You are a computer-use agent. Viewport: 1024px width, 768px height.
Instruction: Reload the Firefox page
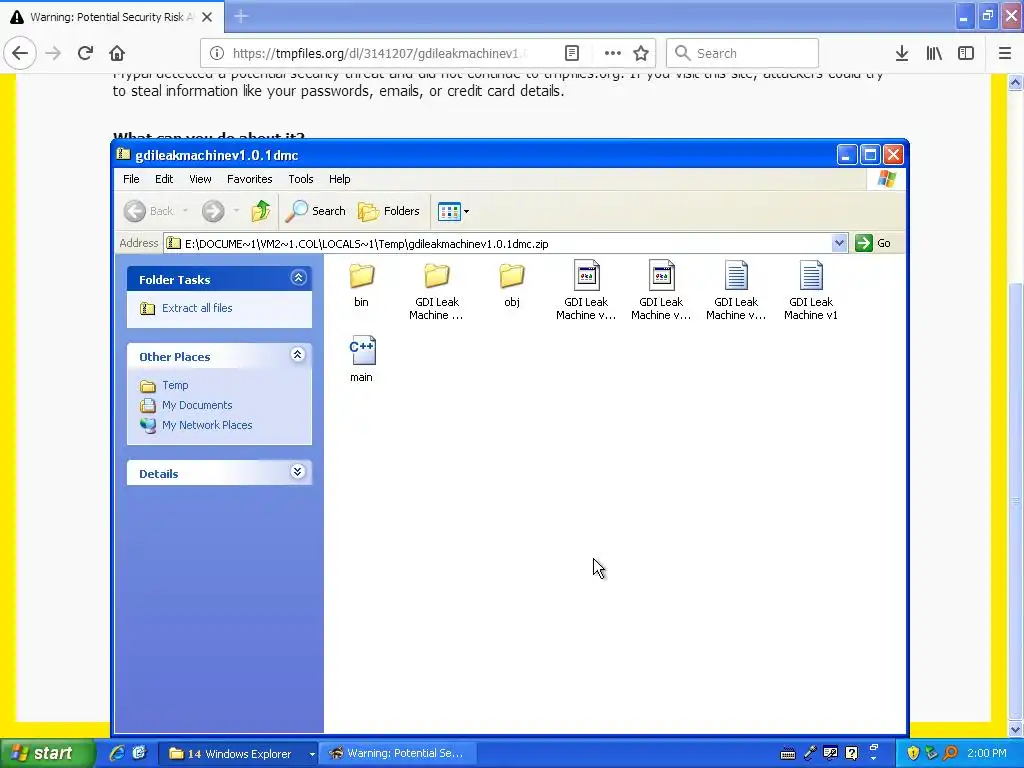(x=85, y=53)
